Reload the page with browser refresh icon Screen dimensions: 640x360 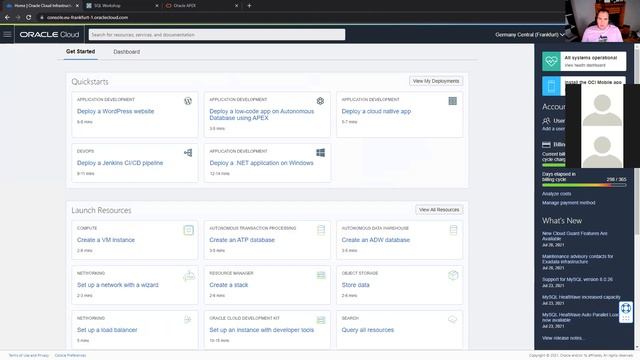coord(29,18)
